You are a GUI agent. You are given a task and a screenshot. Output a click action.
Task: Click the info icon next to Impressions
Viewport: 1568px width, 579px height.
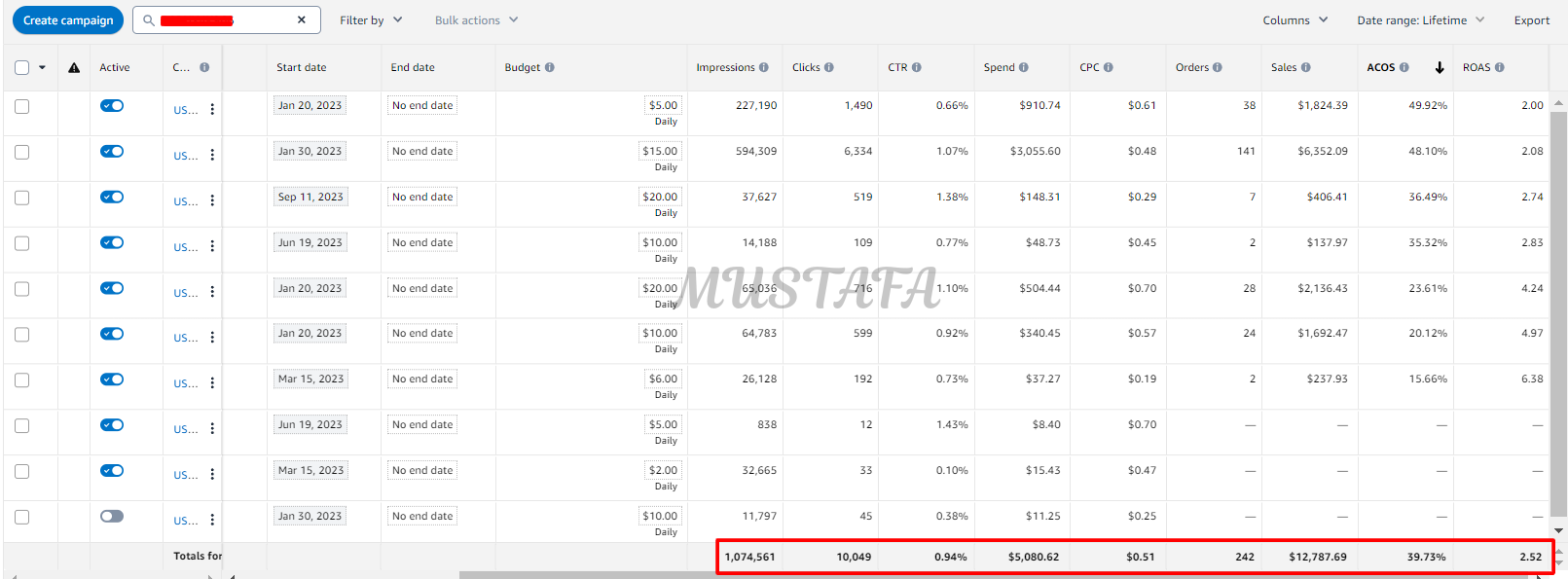pyautogui.click(x=764, y=68)
